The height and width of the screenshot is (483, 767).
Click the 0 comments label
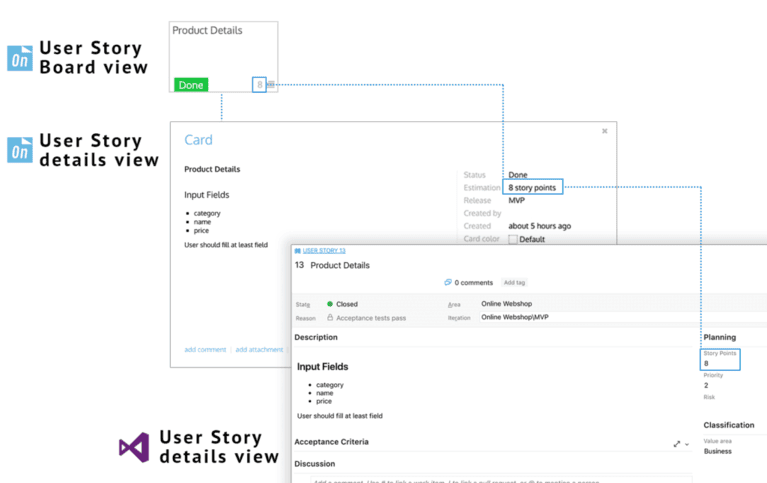(x=474, y=282)
